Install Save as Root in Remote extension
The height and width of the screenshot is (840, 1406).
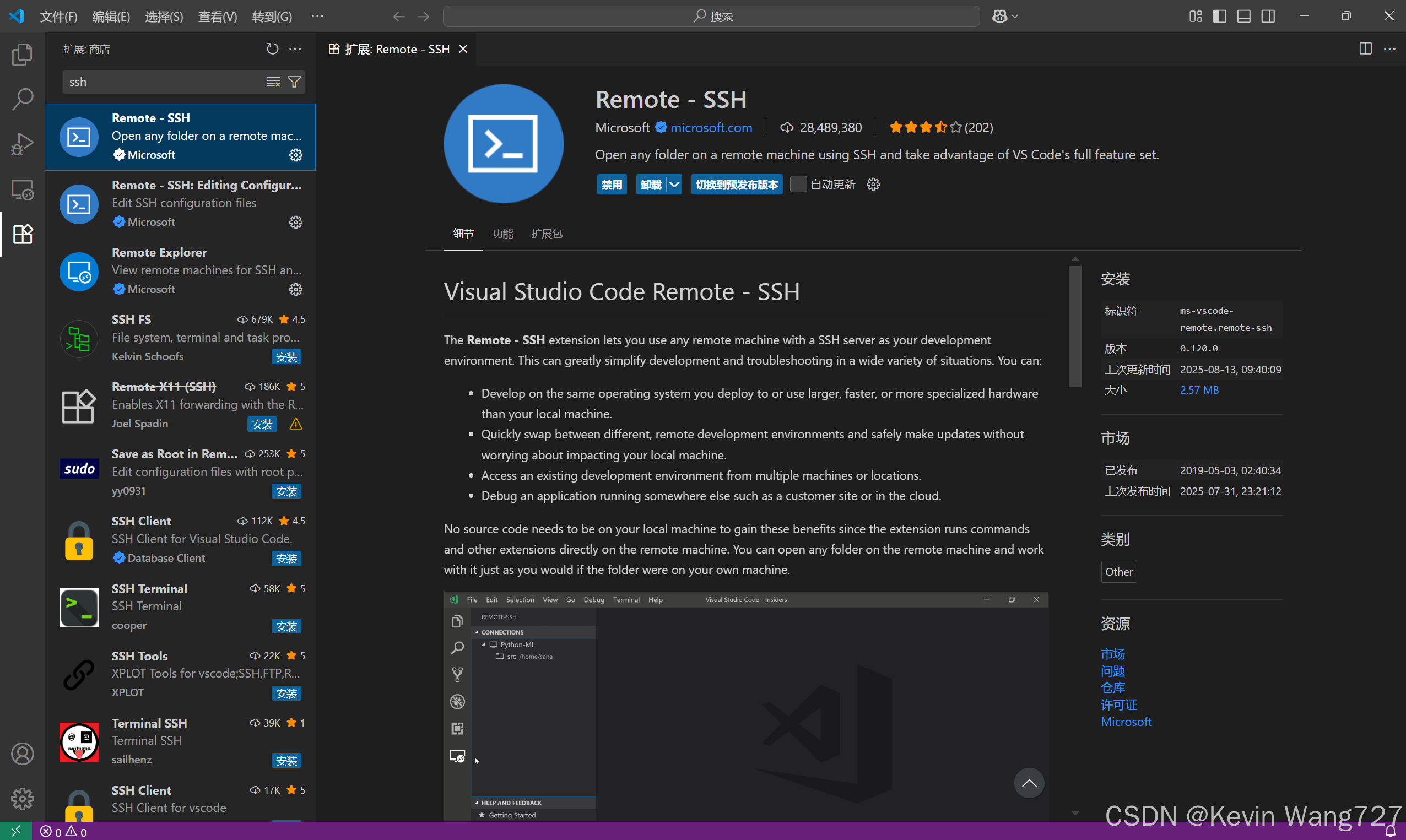pos(286,491)
